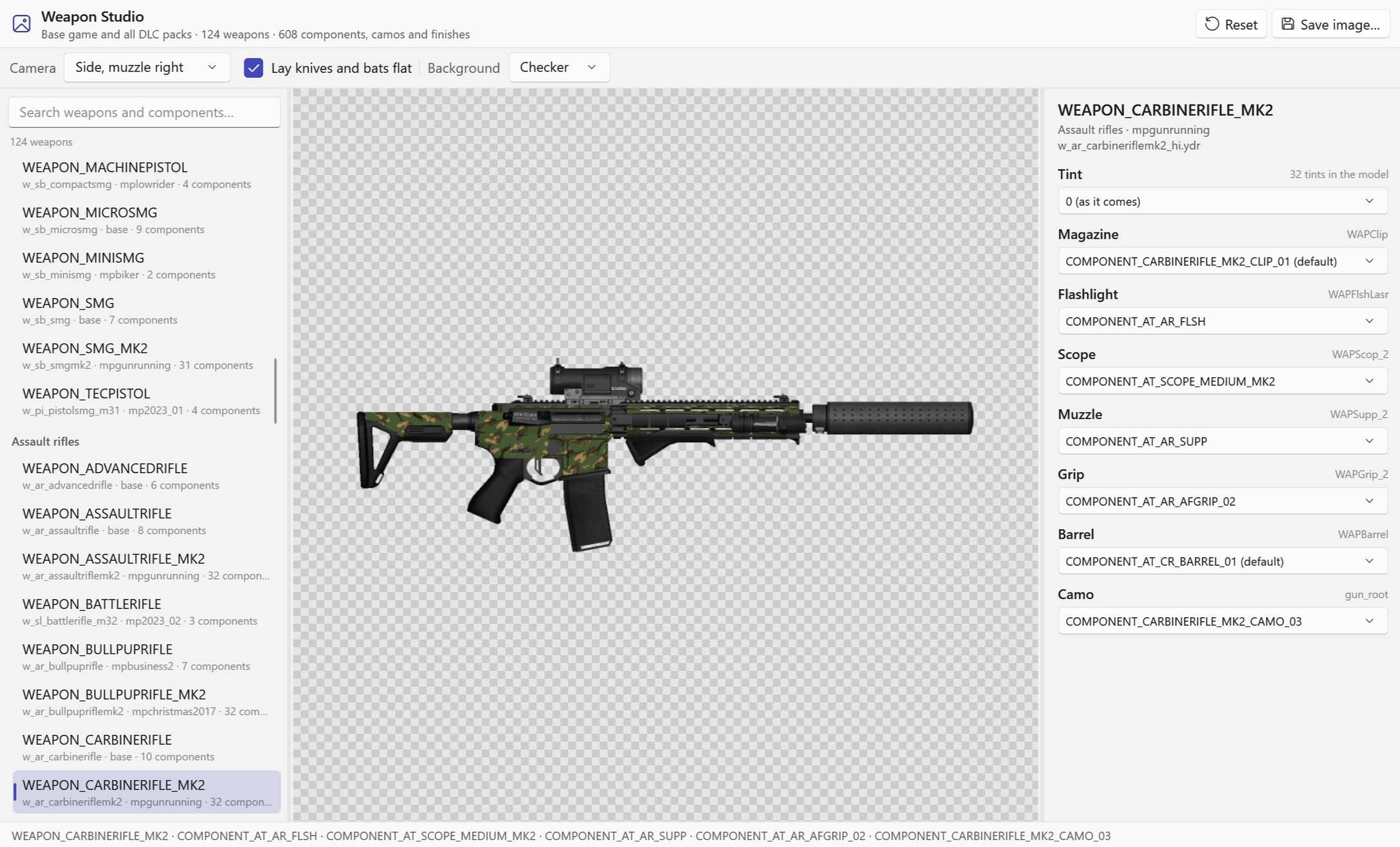The width and height of the screenshot is (1400, 847).
Task: Open the Flashlight component dropdown
Action: tap(1222, 321)
